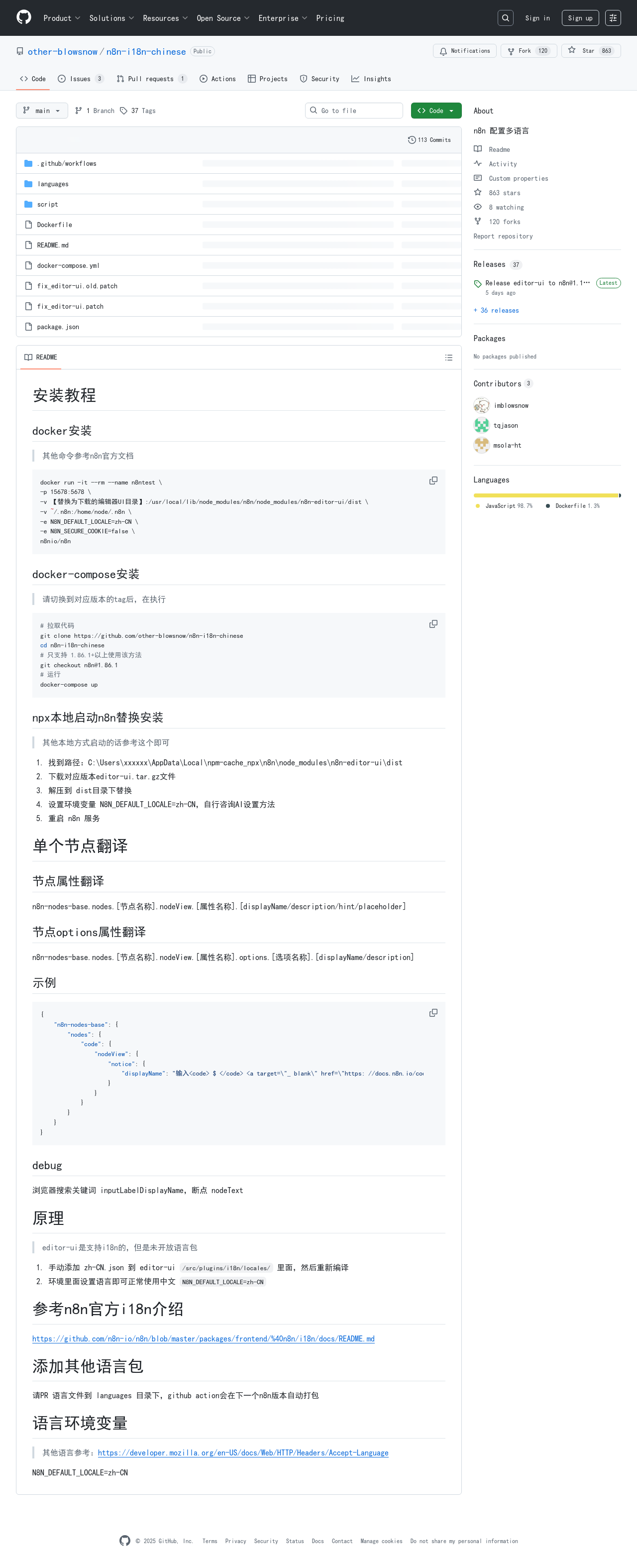The width and height of the screenshot is (637, 1568).
Task: Switch to the Pull requests tab
Action: tap(151, 79)
